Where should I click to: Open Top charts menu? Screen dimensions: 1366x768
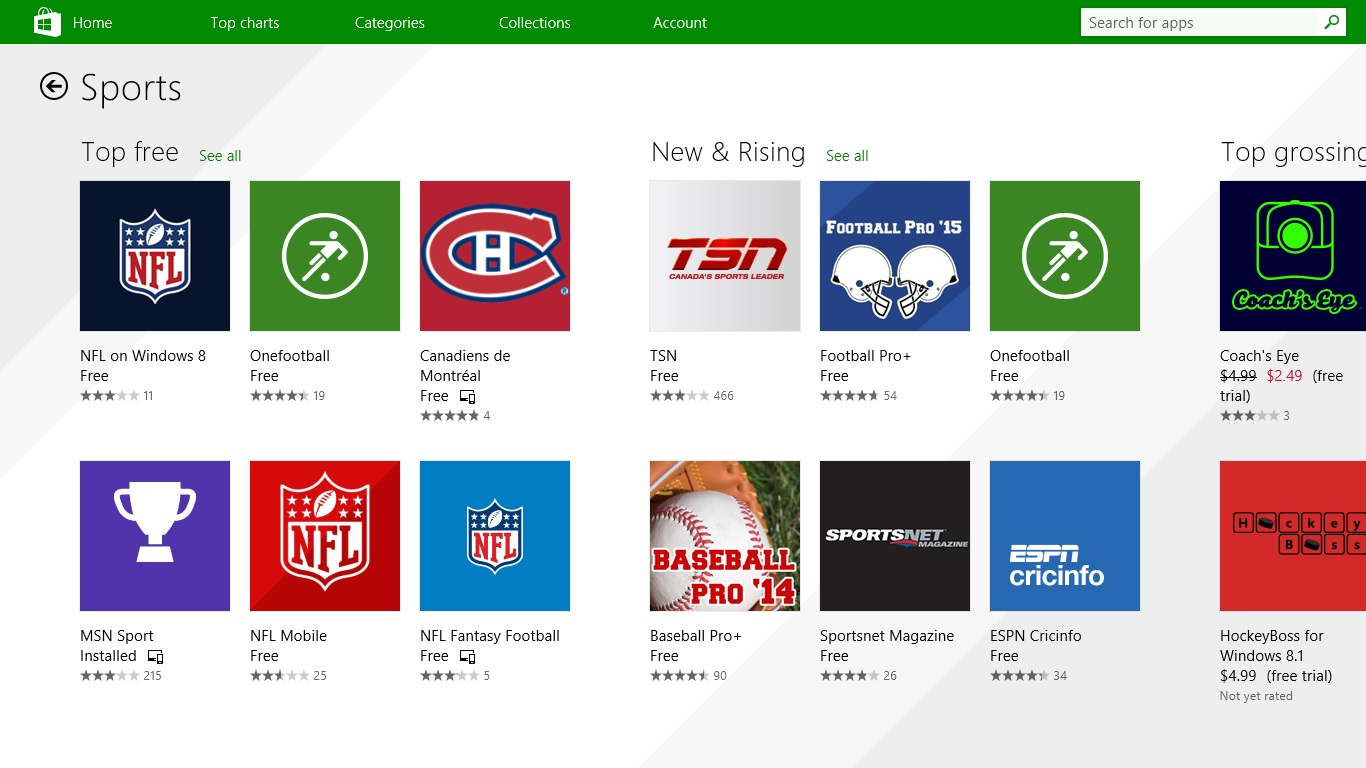tap(245, 22)
